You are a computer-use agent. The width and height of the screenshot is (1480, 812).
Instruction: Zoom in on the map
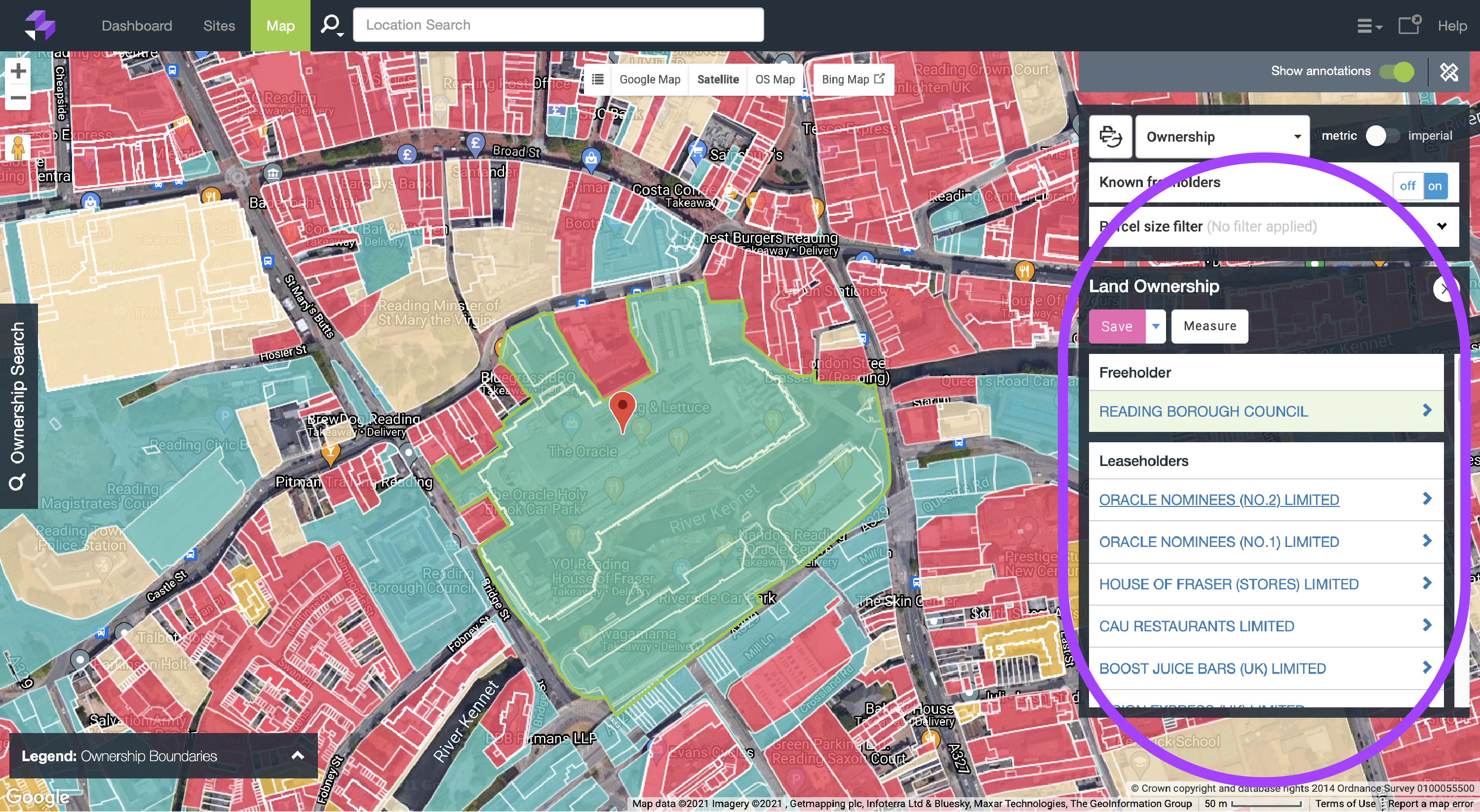pos(18,71)
